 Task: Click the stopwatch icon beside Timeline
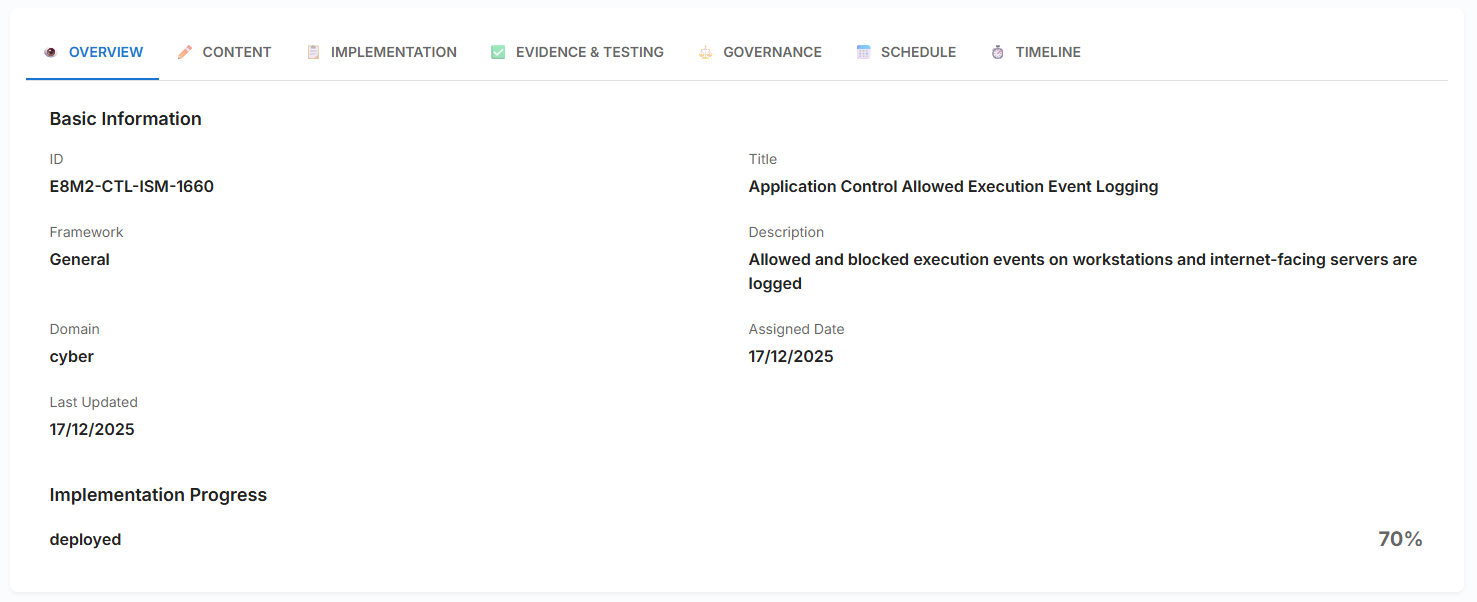point(998,52)
